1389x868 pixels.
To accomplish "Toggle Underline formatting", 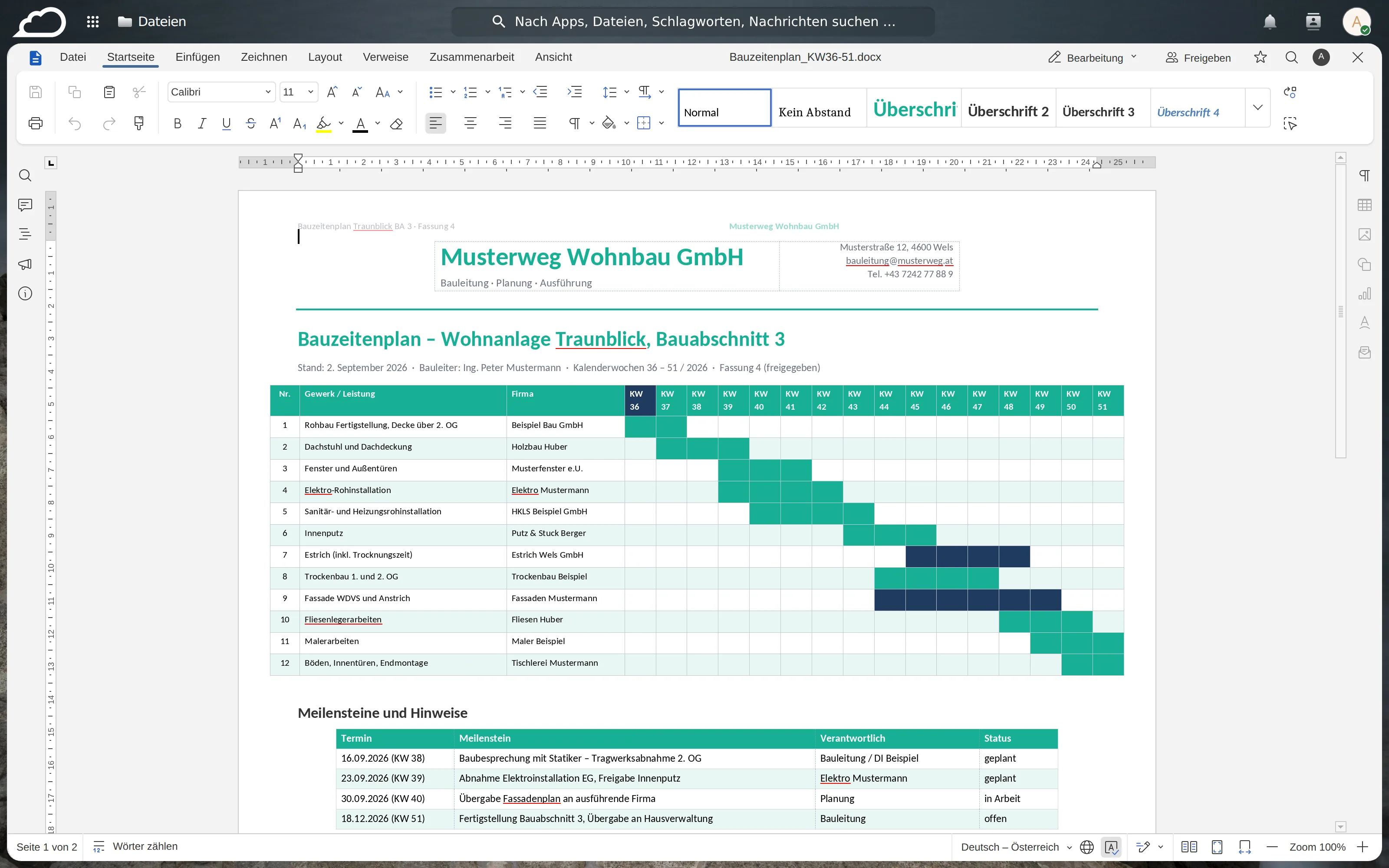I will 226,123.
